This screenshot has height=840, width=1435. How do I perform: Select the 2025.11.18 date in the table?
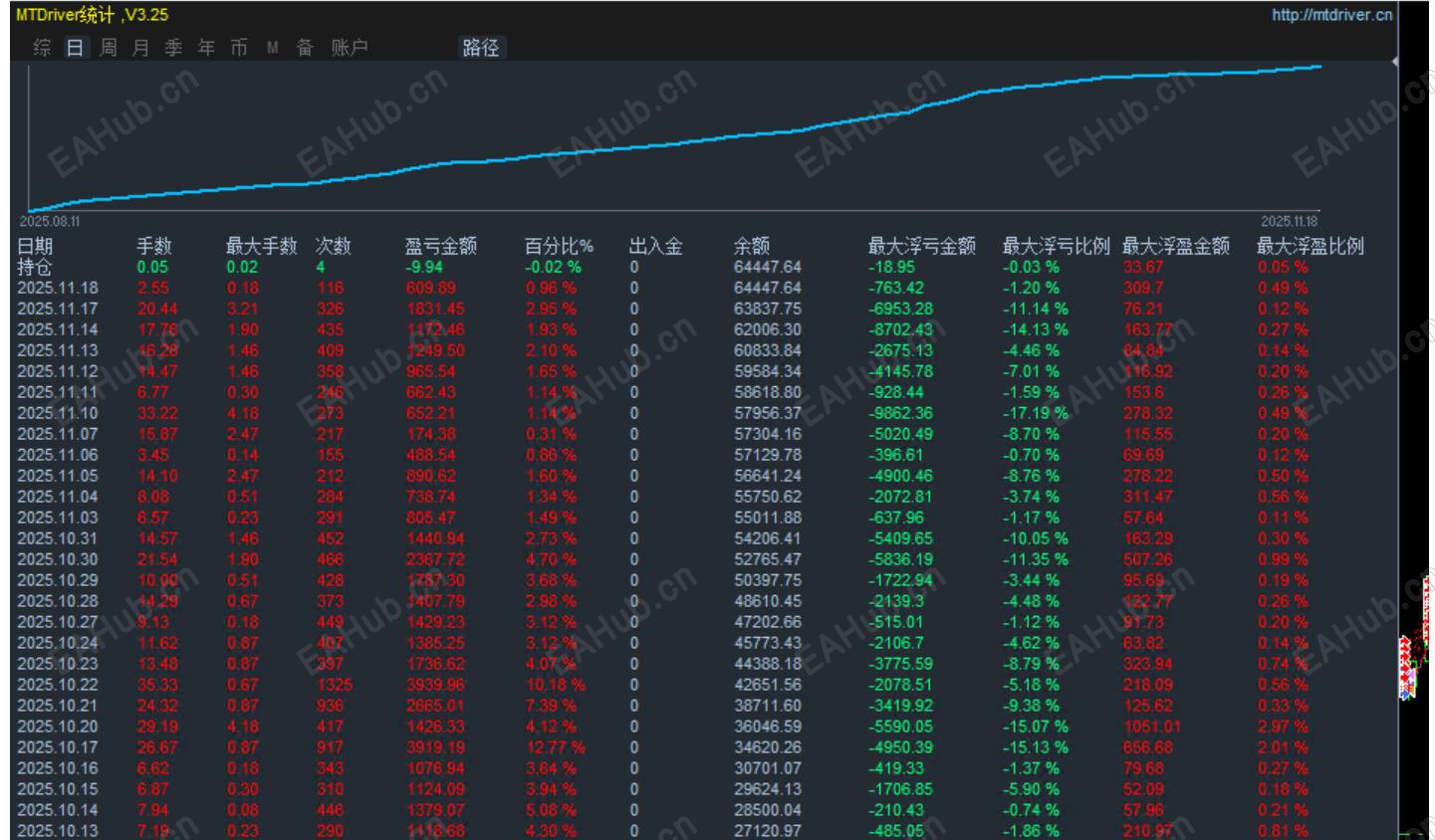coord(58,288)
